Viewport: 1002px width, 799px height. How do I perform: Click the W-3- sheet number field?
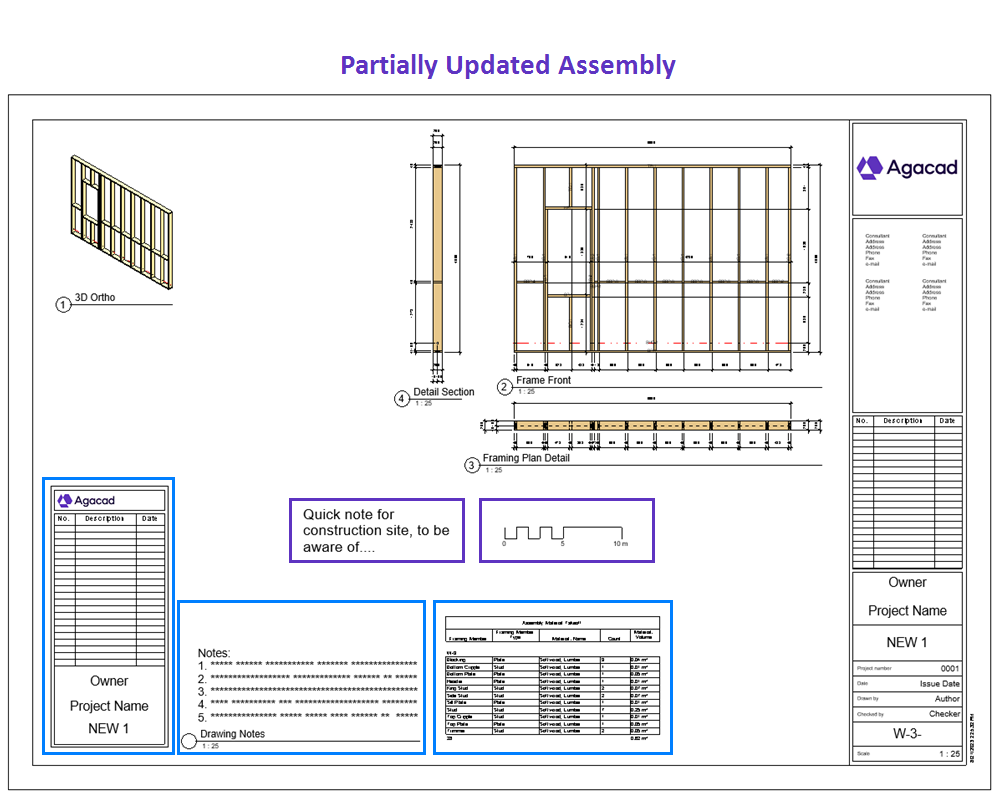[907, 733]
